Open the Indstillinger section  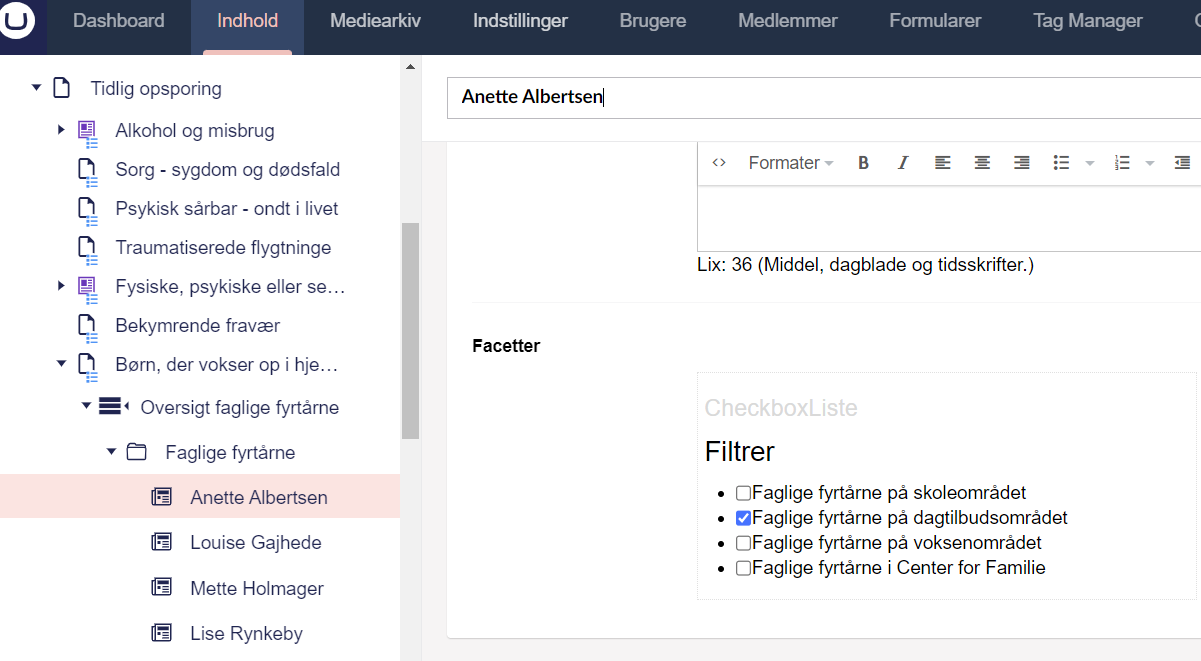coord(520,21)
